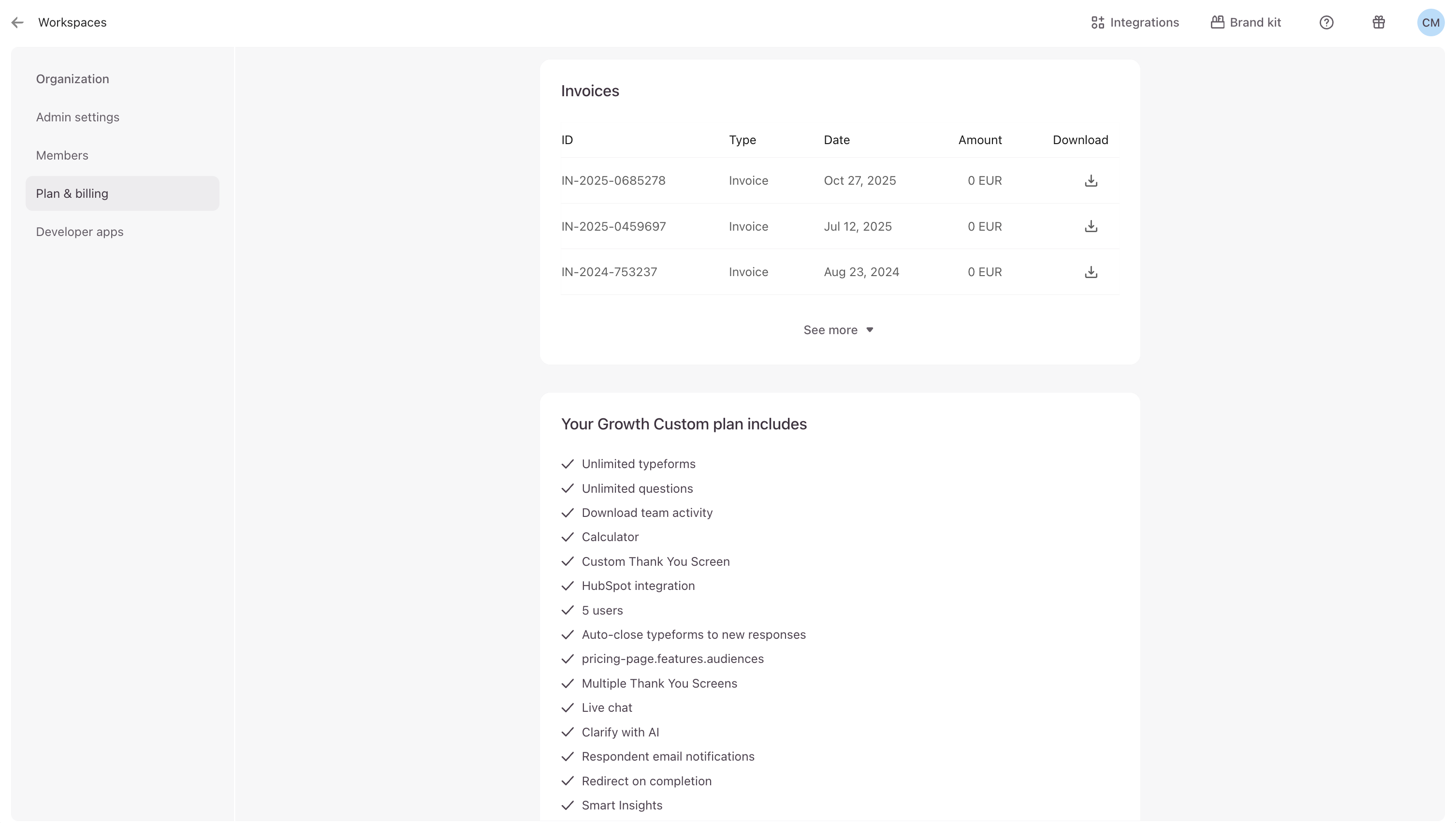Open the help question mark icon
The image size is (1456, 823).
pyautogui.click(x=1326, y=23)
